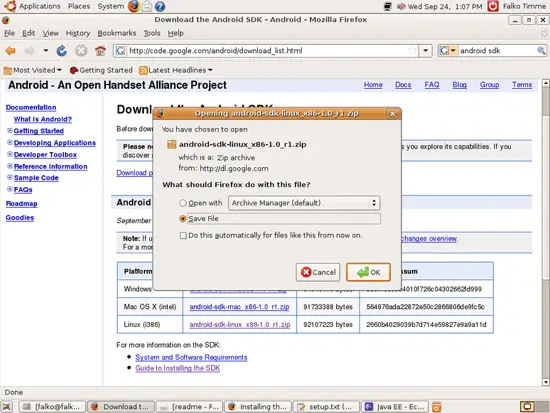Expand the Developer Toolbox tree item

click(10, 154)
